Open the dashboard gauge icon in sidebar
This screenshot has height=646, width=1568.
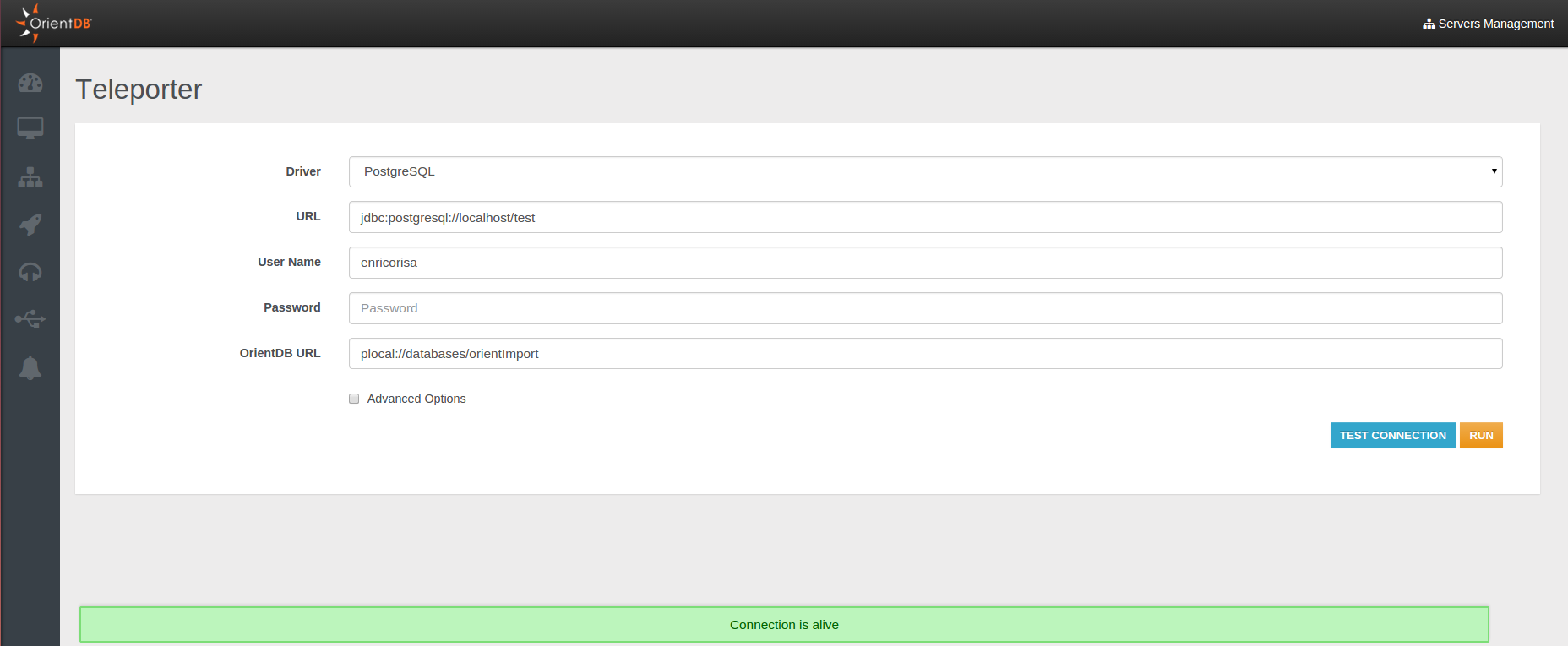pyautogui.click(x=30, y=83)
